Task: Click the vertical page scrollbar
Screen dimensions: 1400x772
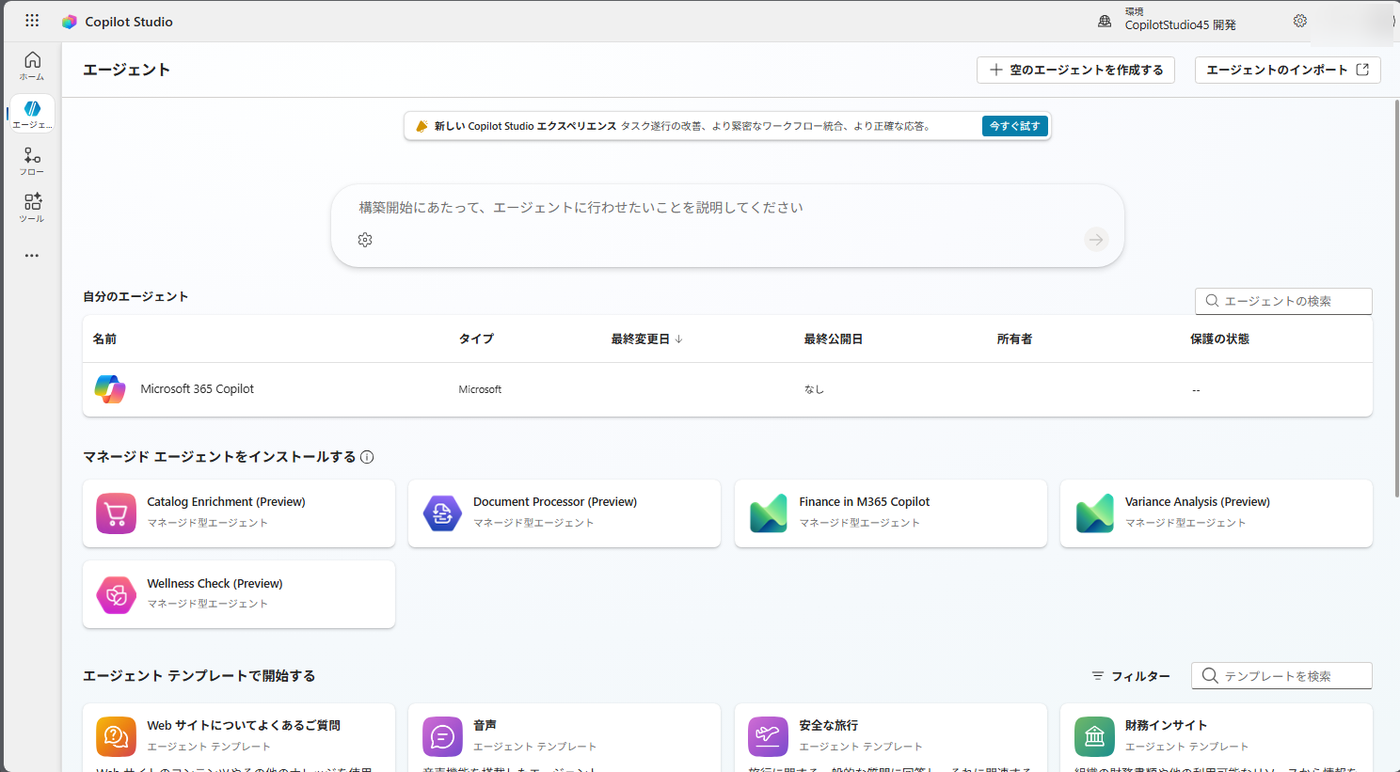Action: click(1396, 300)
